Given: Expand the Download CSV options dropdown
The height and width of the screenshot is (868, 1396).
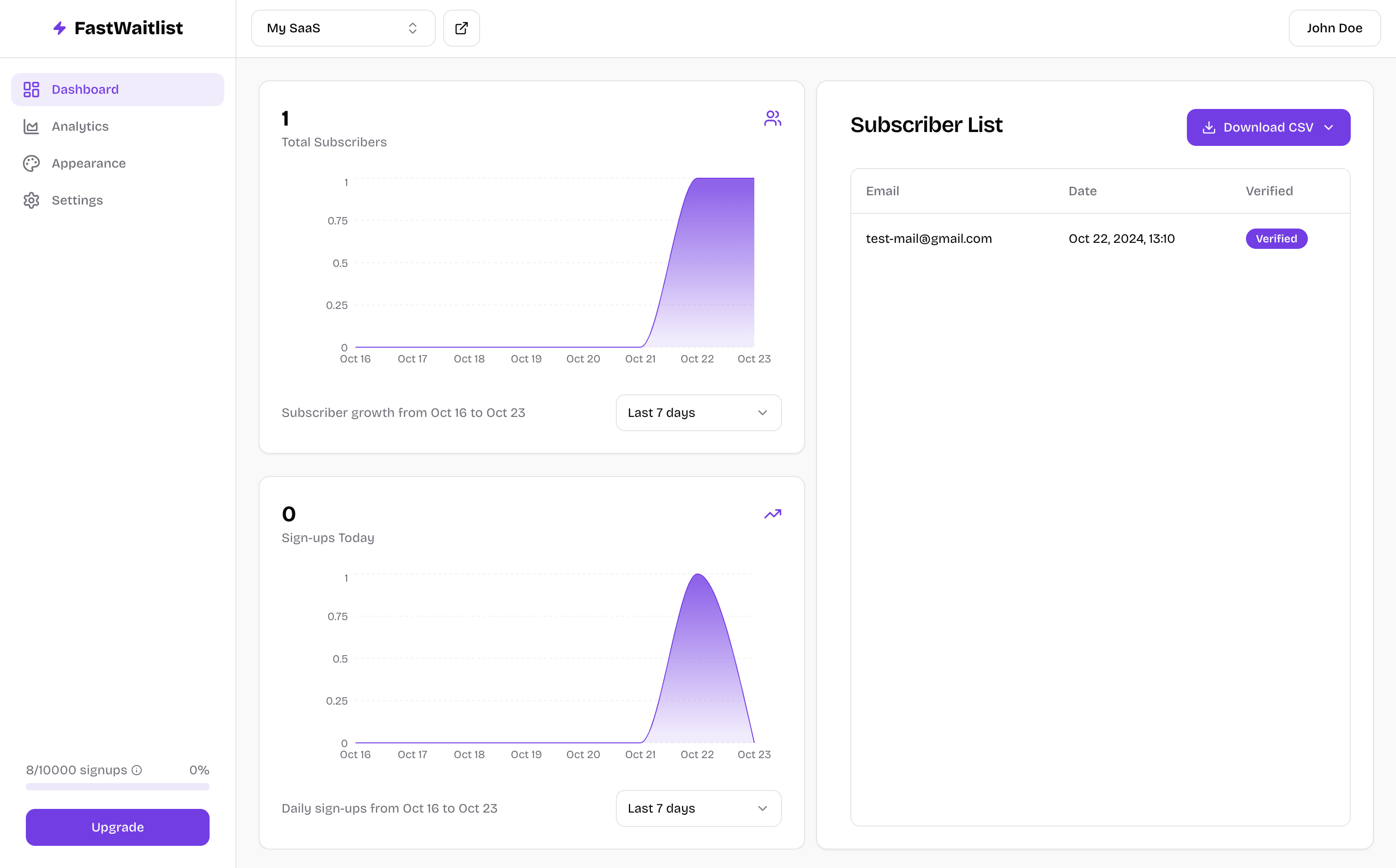Looking at the screenshot, I should 1331,127.
